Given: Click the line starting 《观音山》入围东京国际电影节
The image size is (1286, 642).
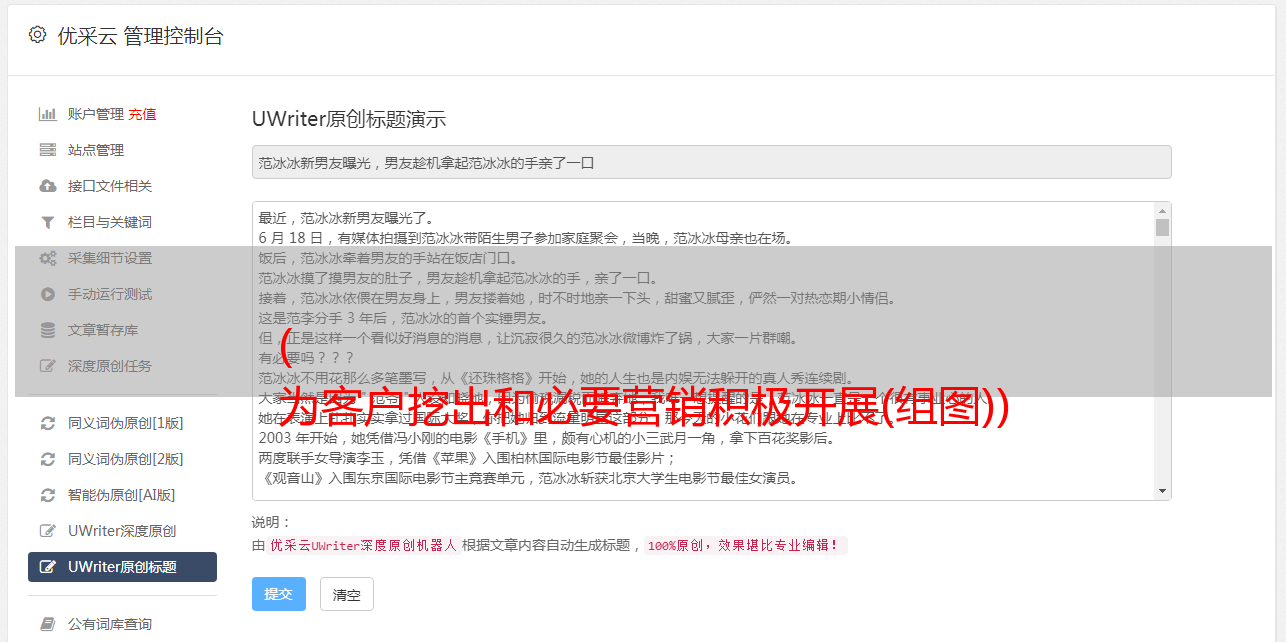Looking at the screenshot, I should pos(528,478).
